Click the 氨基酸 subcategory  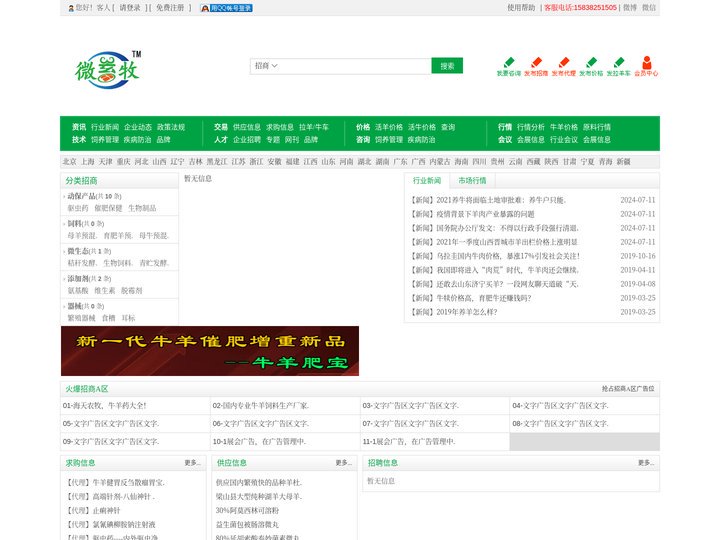click(78, 291)
